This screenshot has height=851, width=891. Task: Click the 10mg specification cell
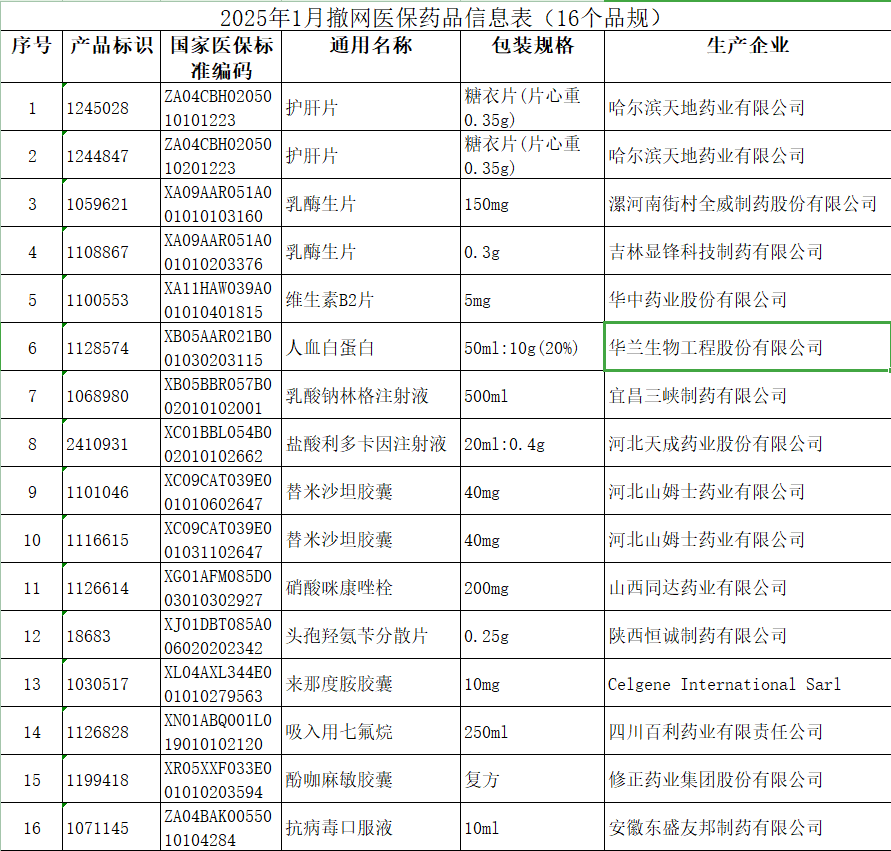click(x=532, y=683)
